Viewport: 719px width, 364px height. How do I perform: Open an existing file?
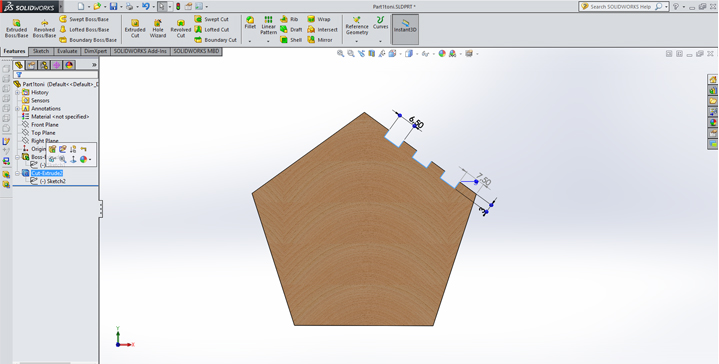[97, 6]
